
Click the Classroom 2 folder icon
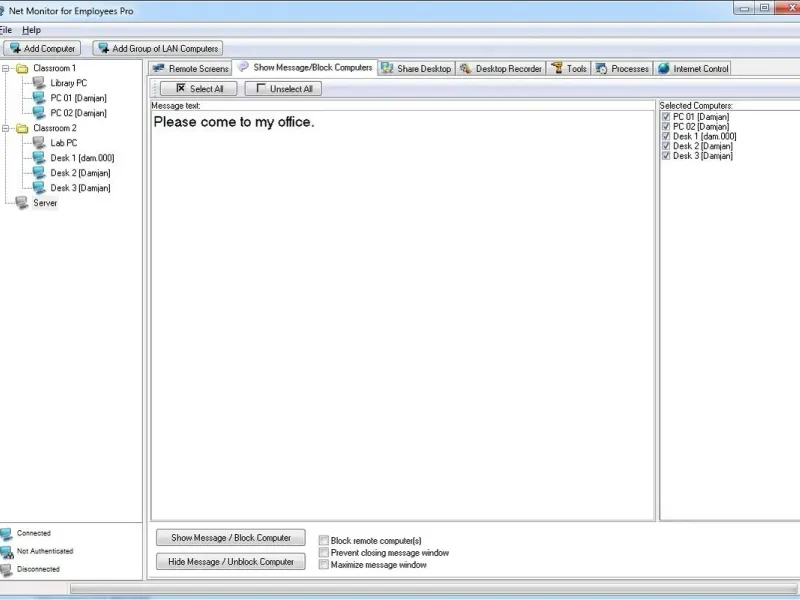pyautogui.click(x=22, y=128)
